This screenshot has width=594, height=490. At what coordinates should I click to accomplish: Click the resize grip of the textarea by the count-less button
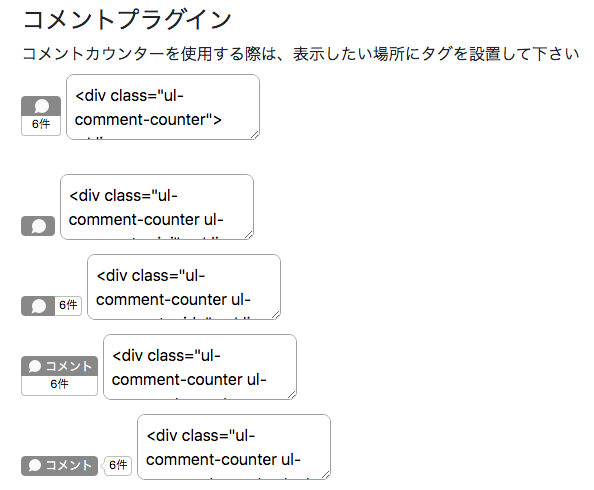point(249,235)
